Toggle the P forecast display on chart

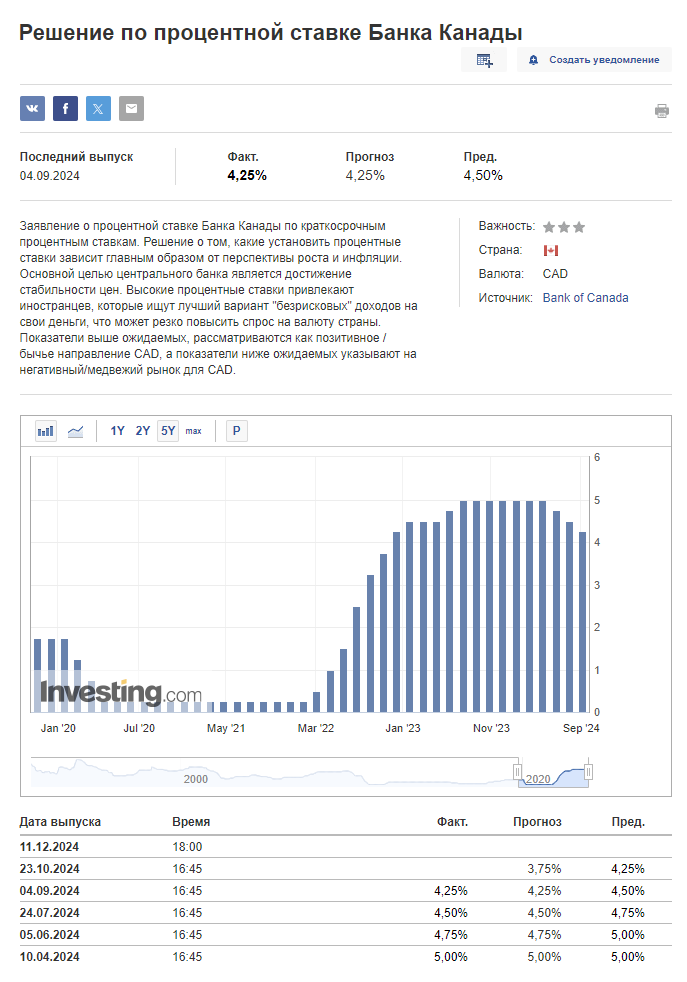tap(236, 431)
